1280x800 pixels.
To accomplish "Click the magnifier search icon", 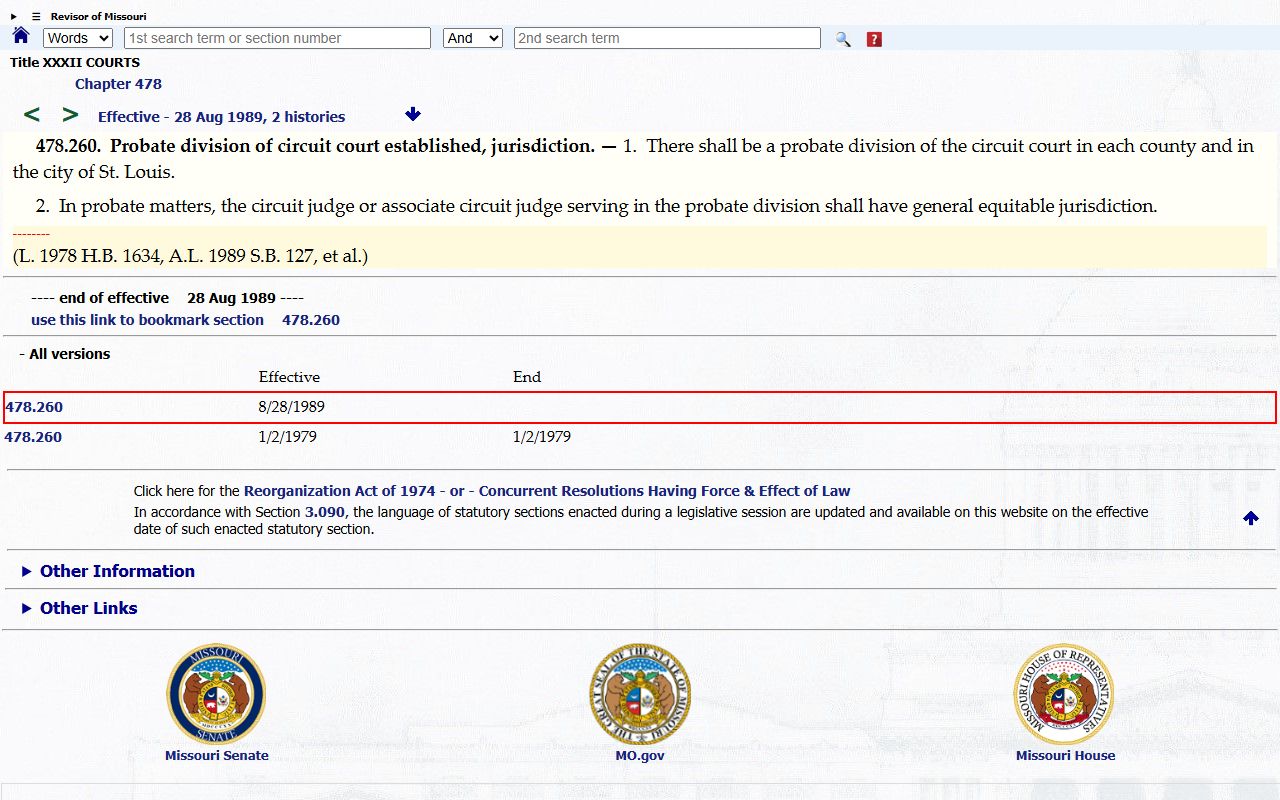I will pyautogui.click(x=843, y=39).
